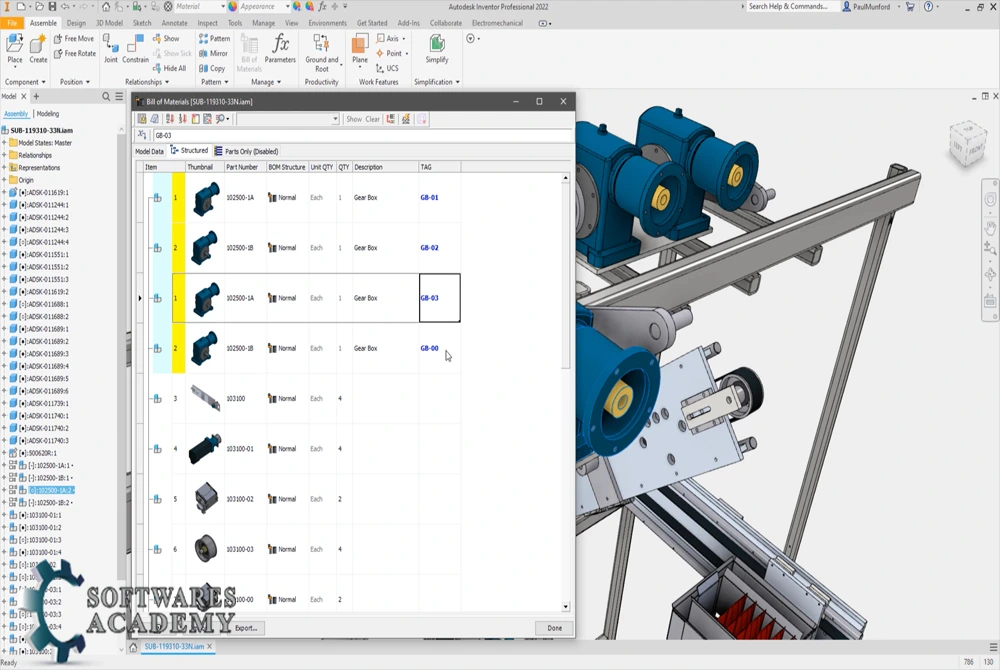Activate the Joint tool
Viewport: 1000px width, 670px height.
click(111, 50)
